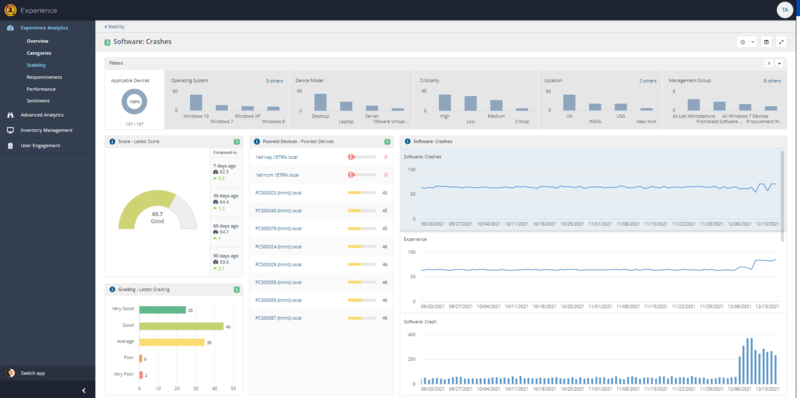
Task: Open the Responsiveness menu item
Action: tap(44, 77)
